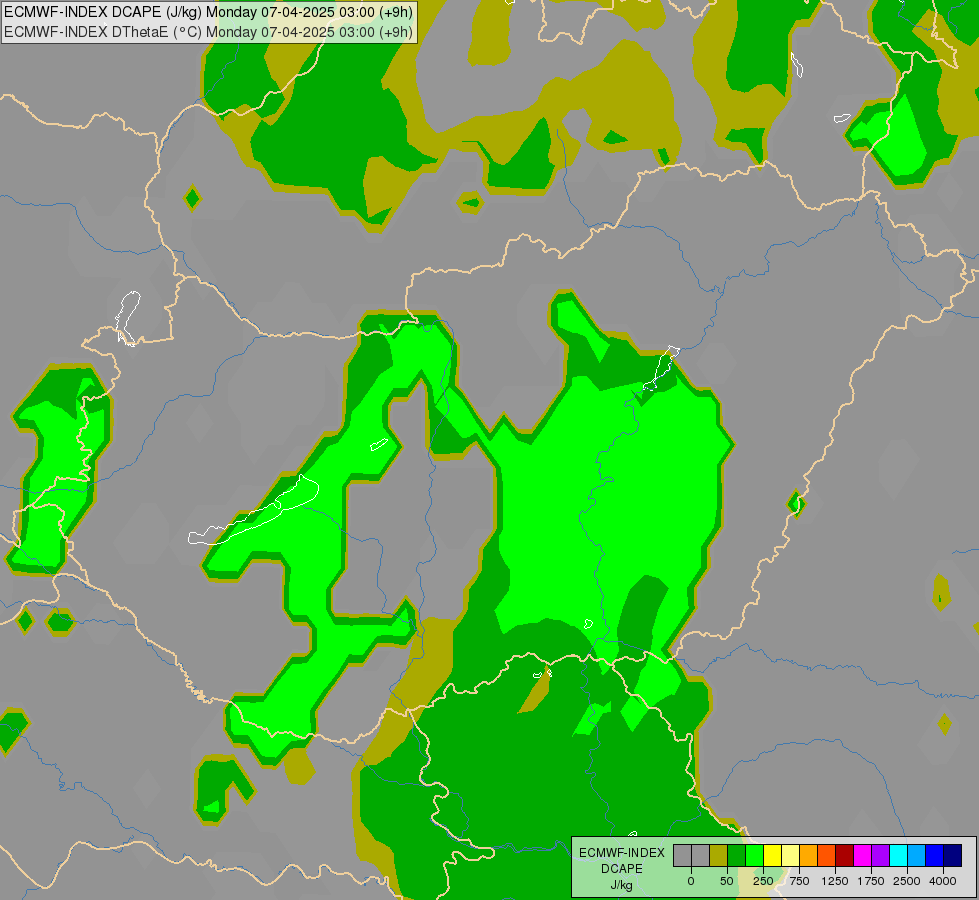Select the cyan legend swatch
This screenshot has height=900, width=979.
pyautogui.click(x=898, y=855)
